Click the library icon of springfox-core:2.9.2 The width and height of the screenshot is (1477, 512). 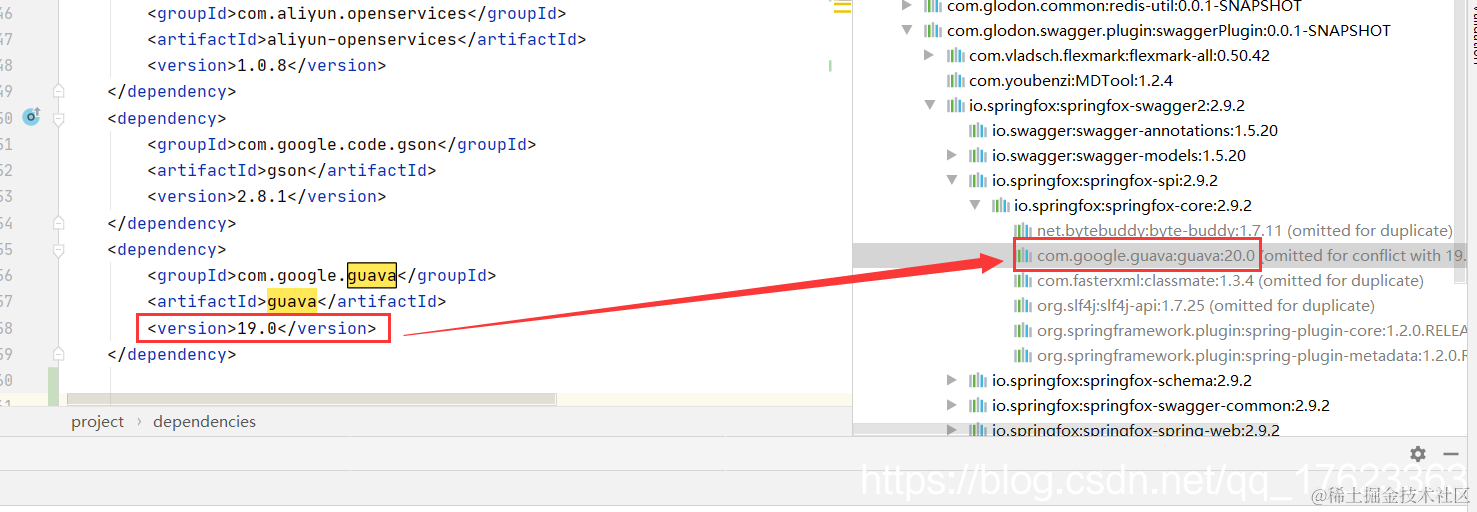[1001, 205]
